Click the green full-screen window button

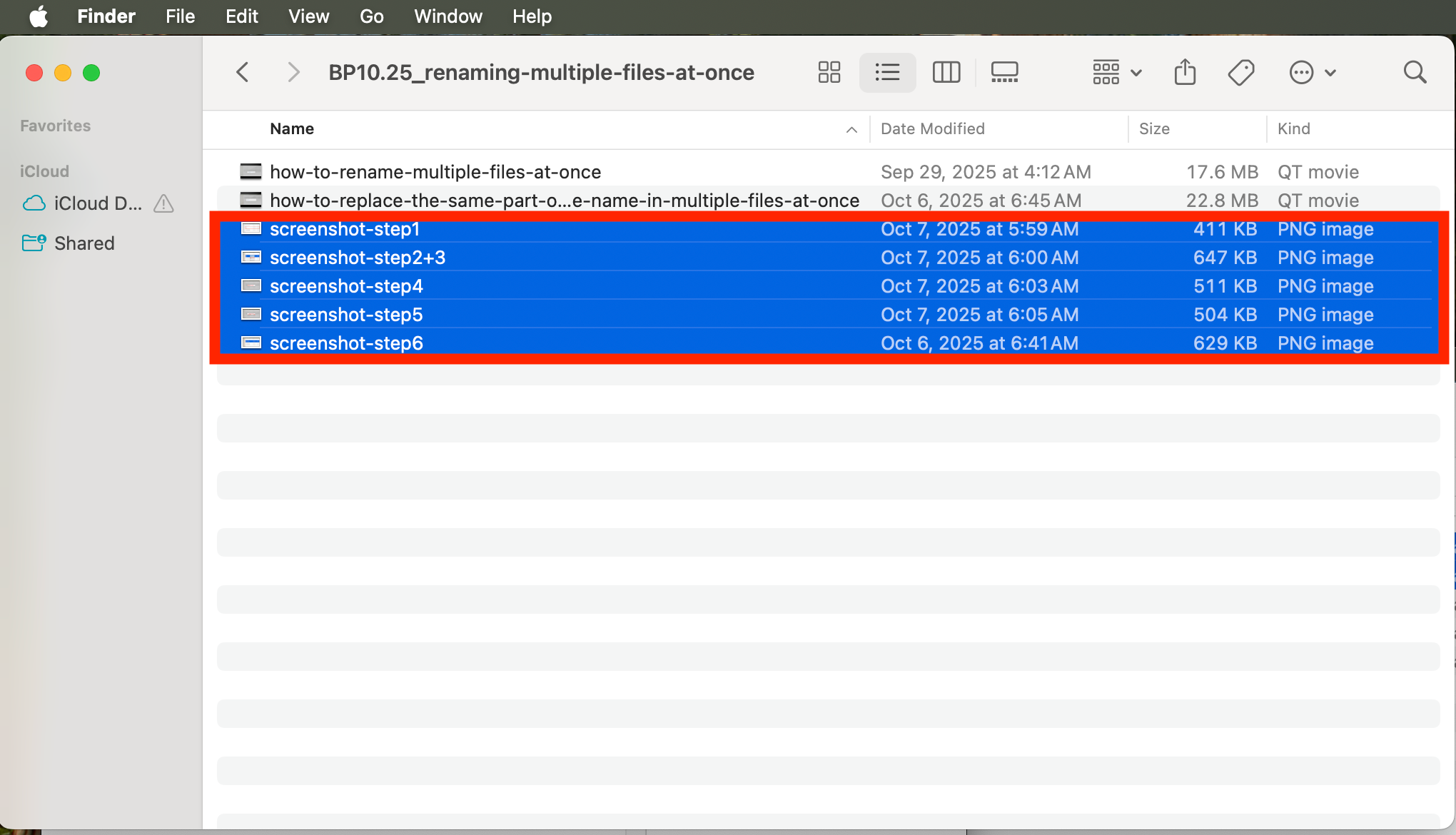[x=91, y=73]
